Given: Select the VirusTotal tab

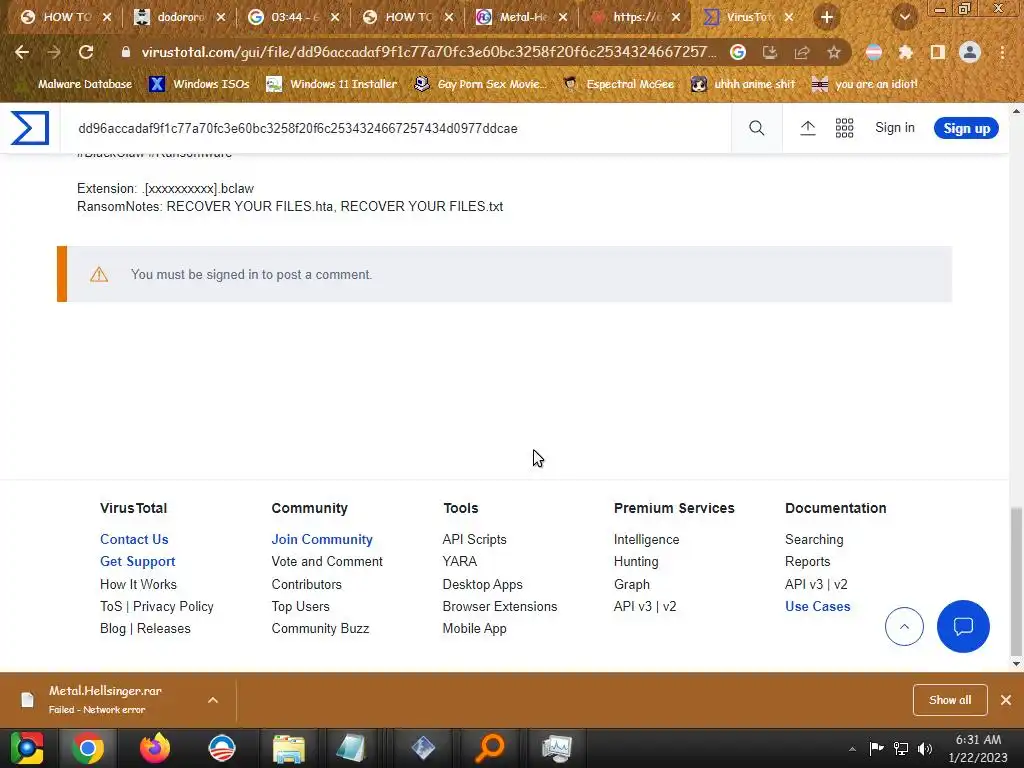Looking at the screenshot, I should (748, 17).
